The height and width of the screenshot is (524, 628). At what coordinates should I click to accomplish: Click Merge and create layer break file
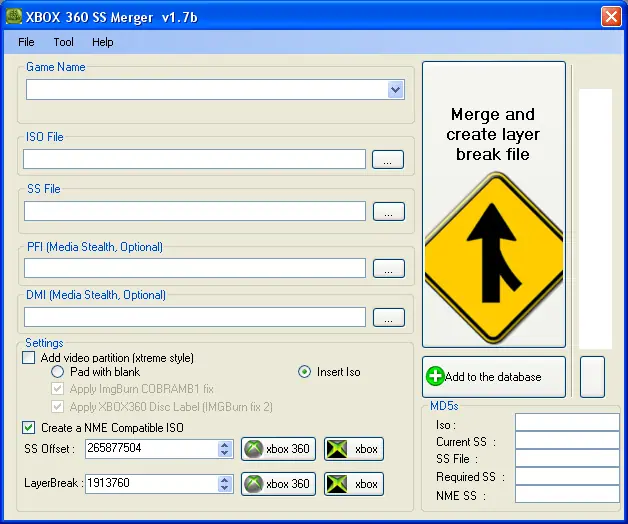(493, 204)
